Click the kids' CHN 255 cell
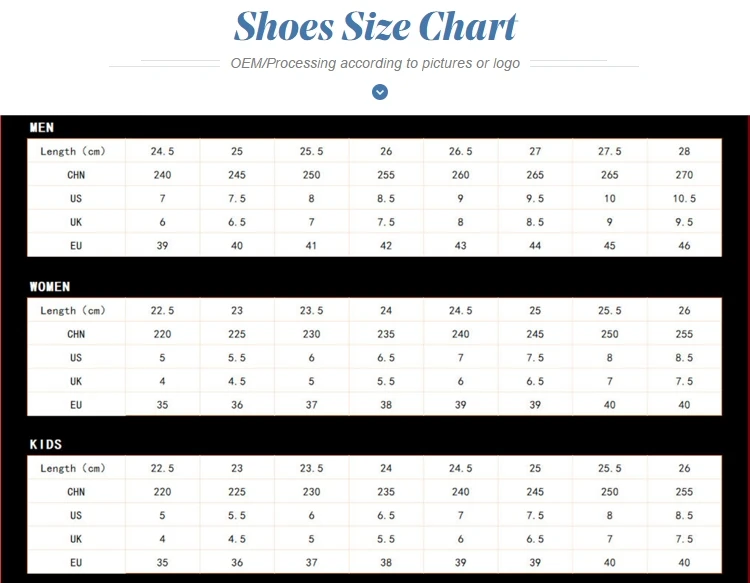750x583 pixels. 684,492
